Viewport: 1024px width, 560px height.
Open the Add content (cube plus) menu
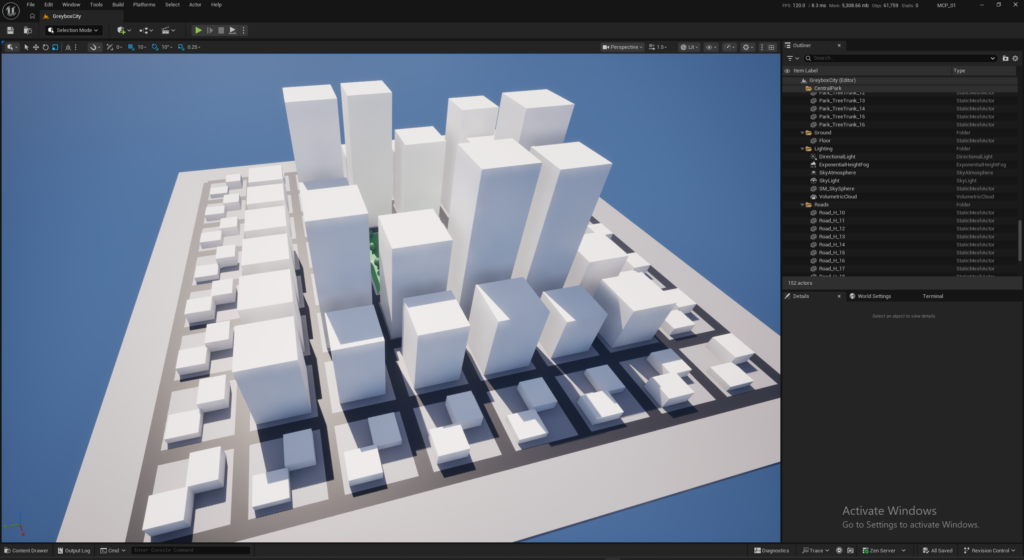[123, 30]
